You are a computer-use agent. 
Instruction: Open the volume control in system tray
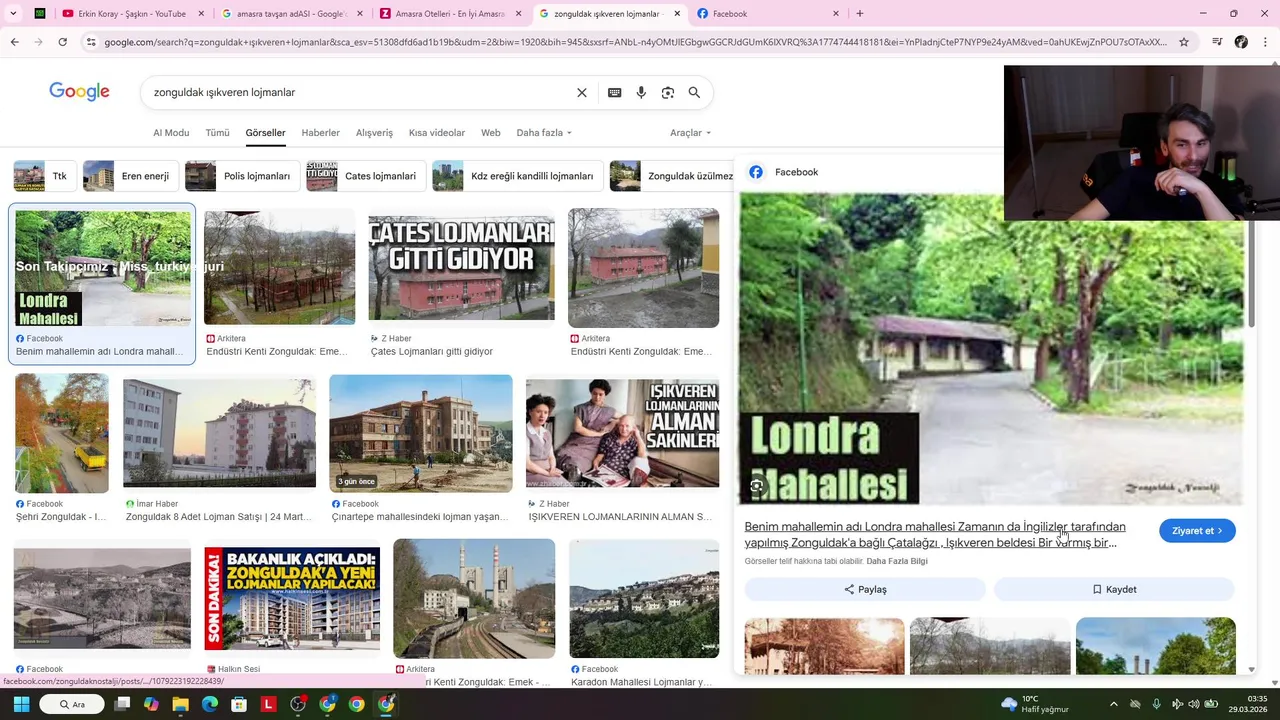pos(1193,704)
